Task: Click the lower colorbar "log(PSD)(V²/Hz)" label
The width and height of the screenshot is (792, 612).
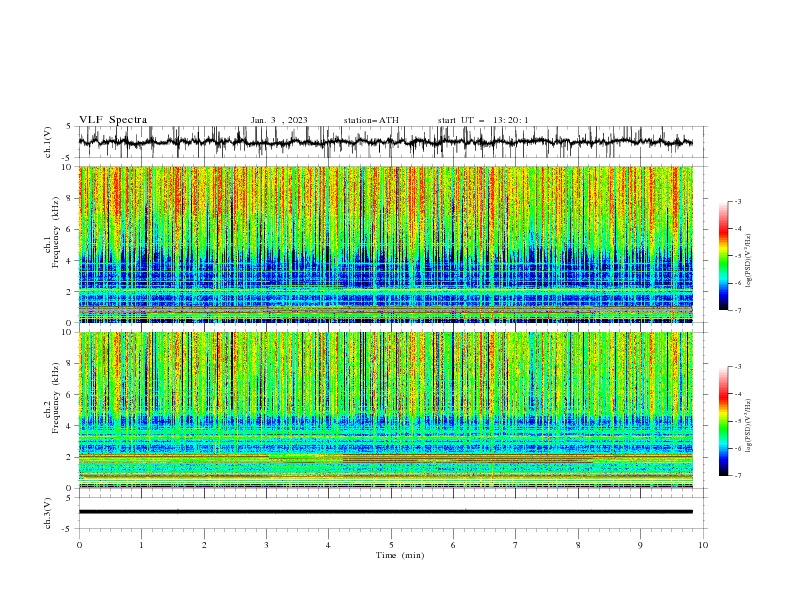Action: tap(748, 426)
